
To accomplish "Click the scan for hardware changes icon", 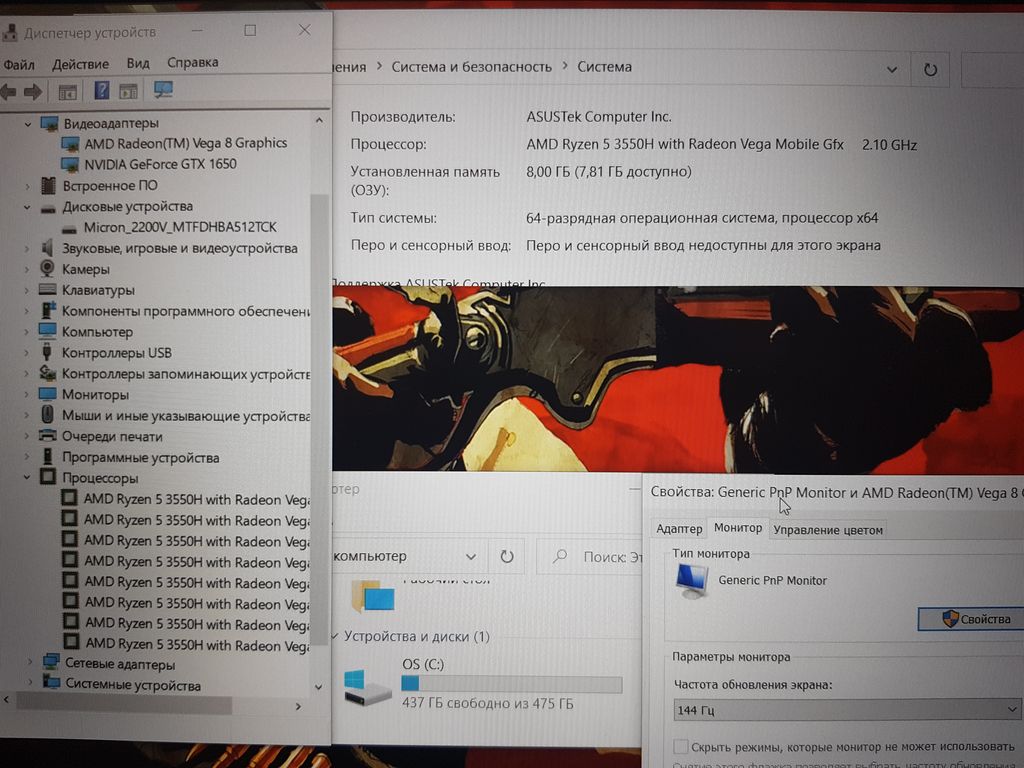I will point(163,91).
